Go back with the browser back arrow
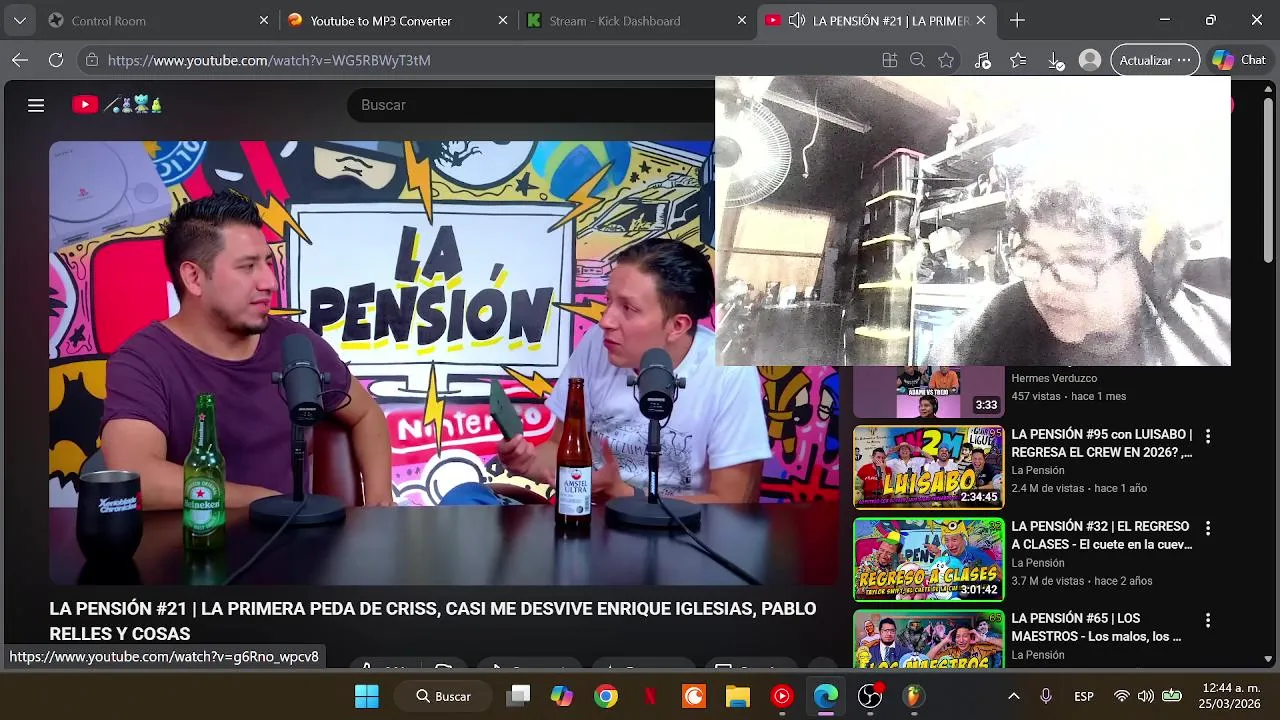Image resolution: width=1280 pixels, height=720 pixels. (x=20, y=60)
